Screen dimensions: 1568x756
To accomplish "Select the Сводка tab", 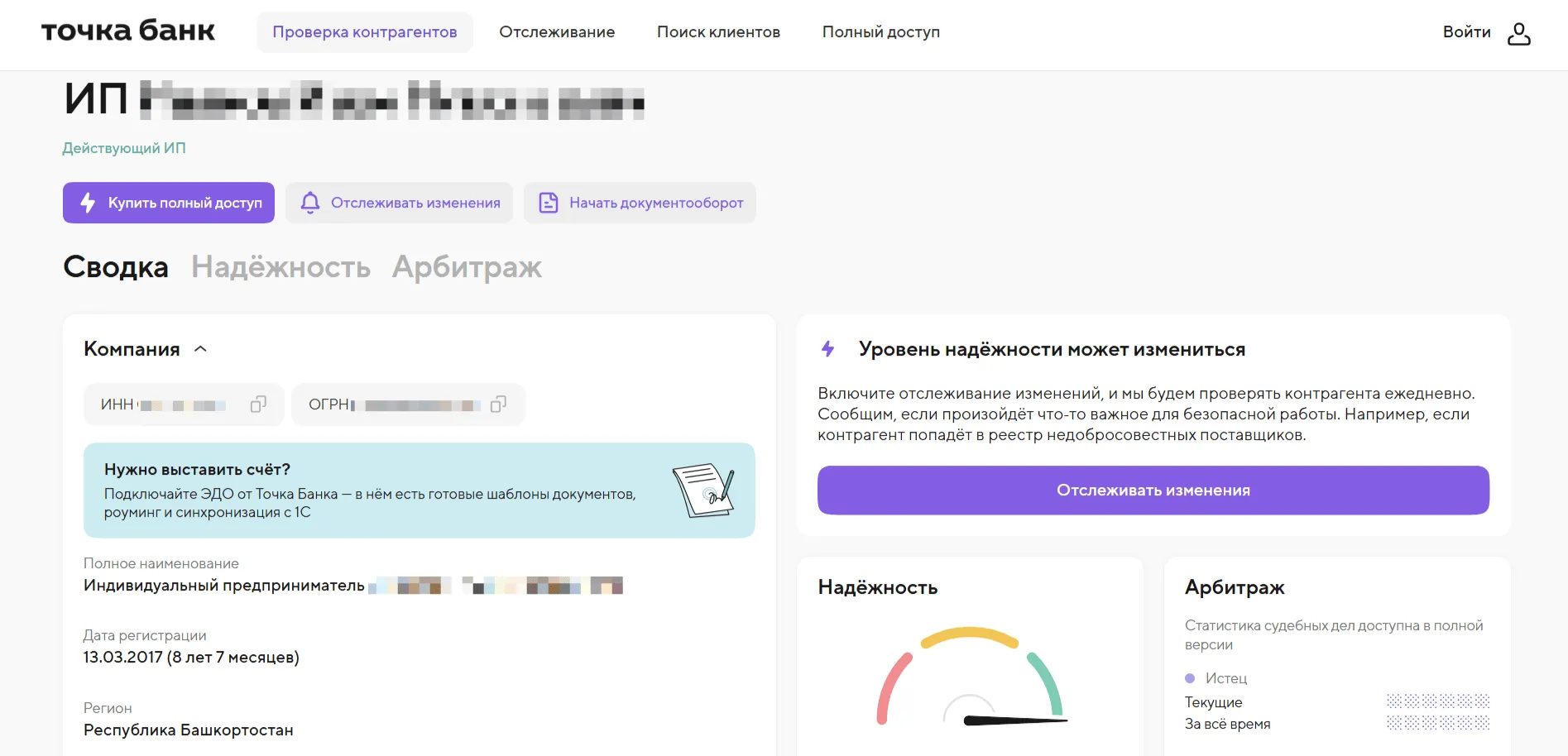I will (116, 267).
